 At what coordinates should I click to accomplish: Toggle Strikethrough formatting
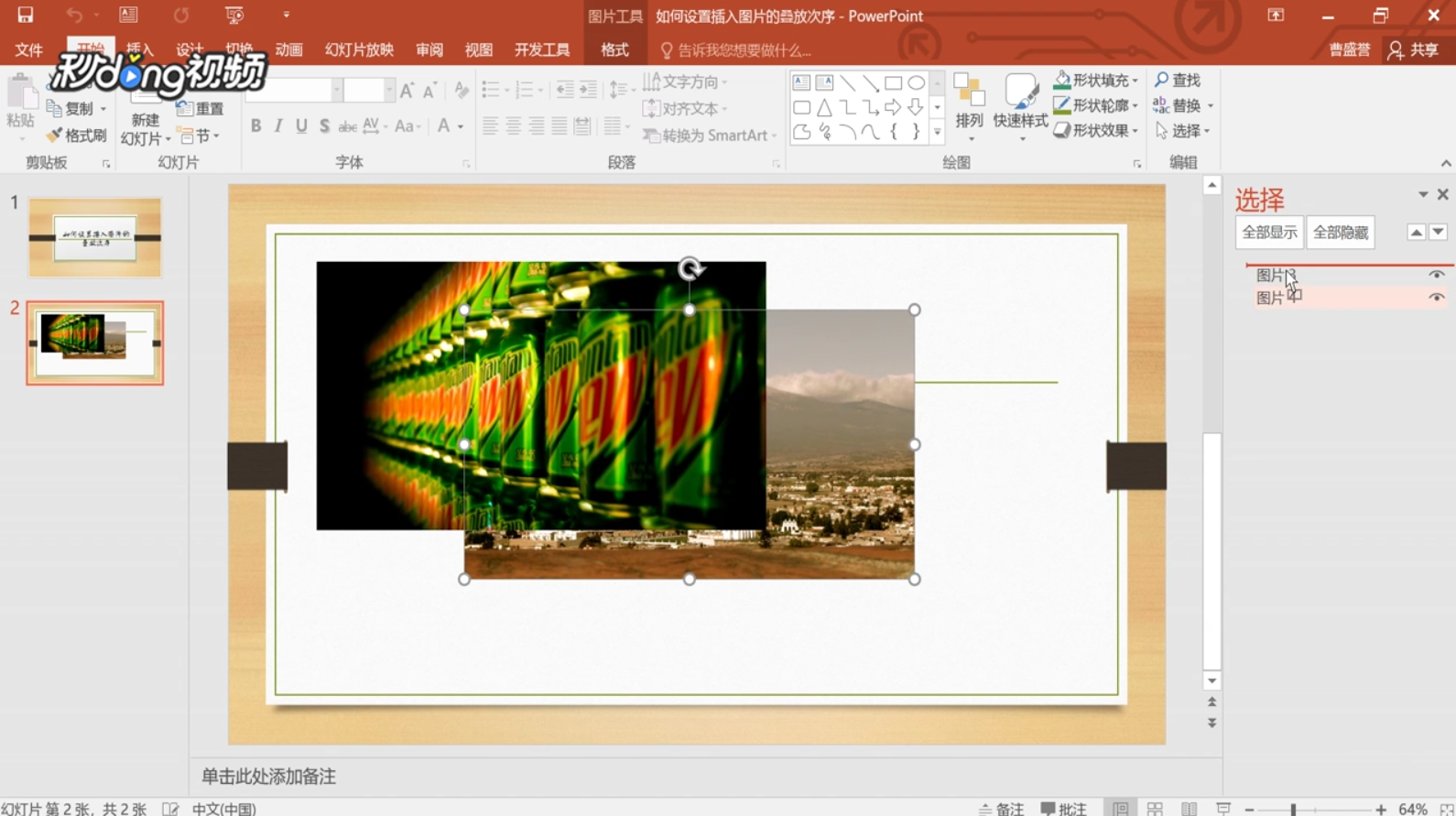[x=347, y=126]
